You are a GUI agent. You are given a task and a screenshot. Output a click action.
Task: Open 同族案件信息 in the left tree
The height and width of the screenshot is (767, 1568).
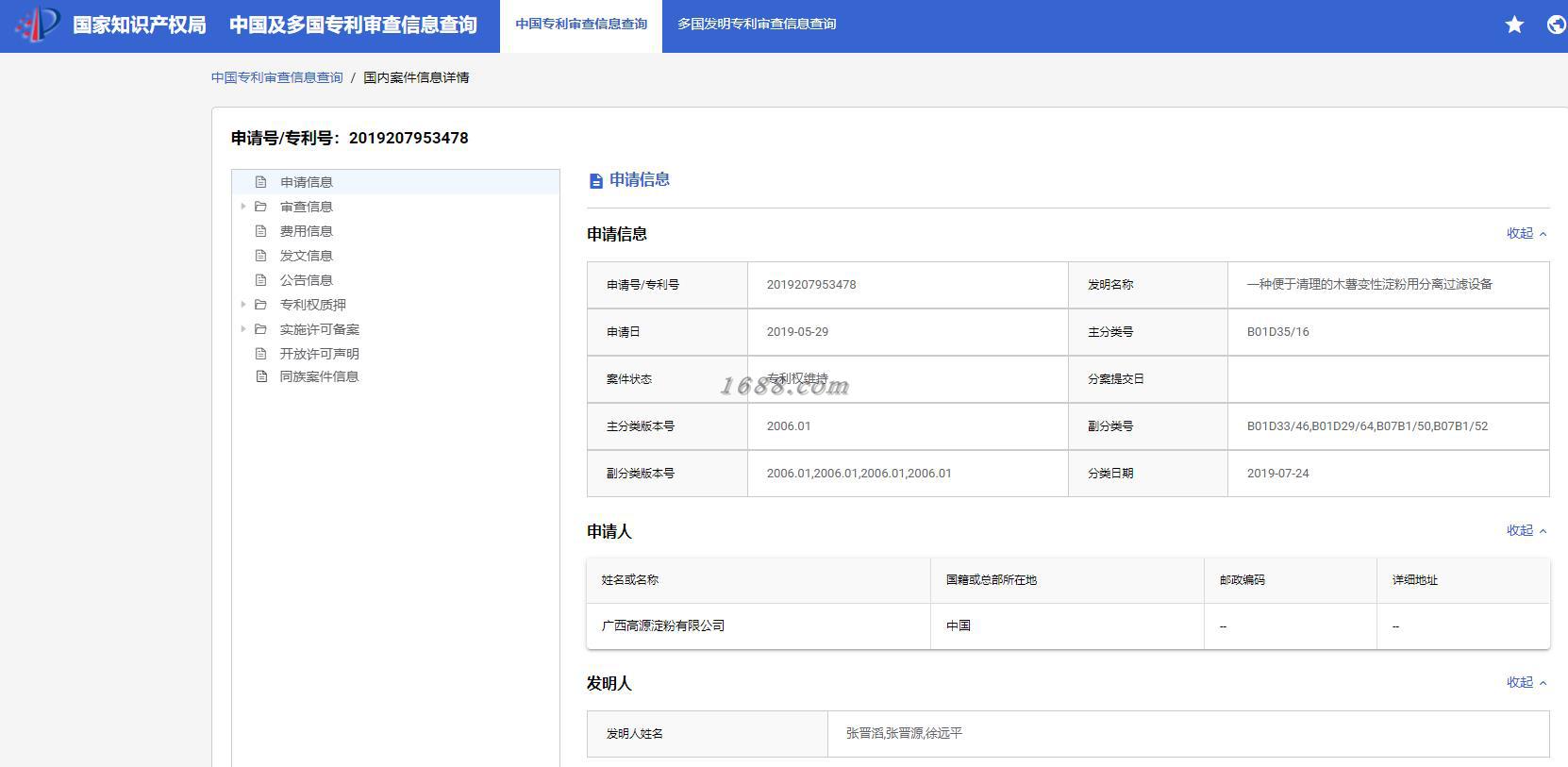[x=319, y=376]
